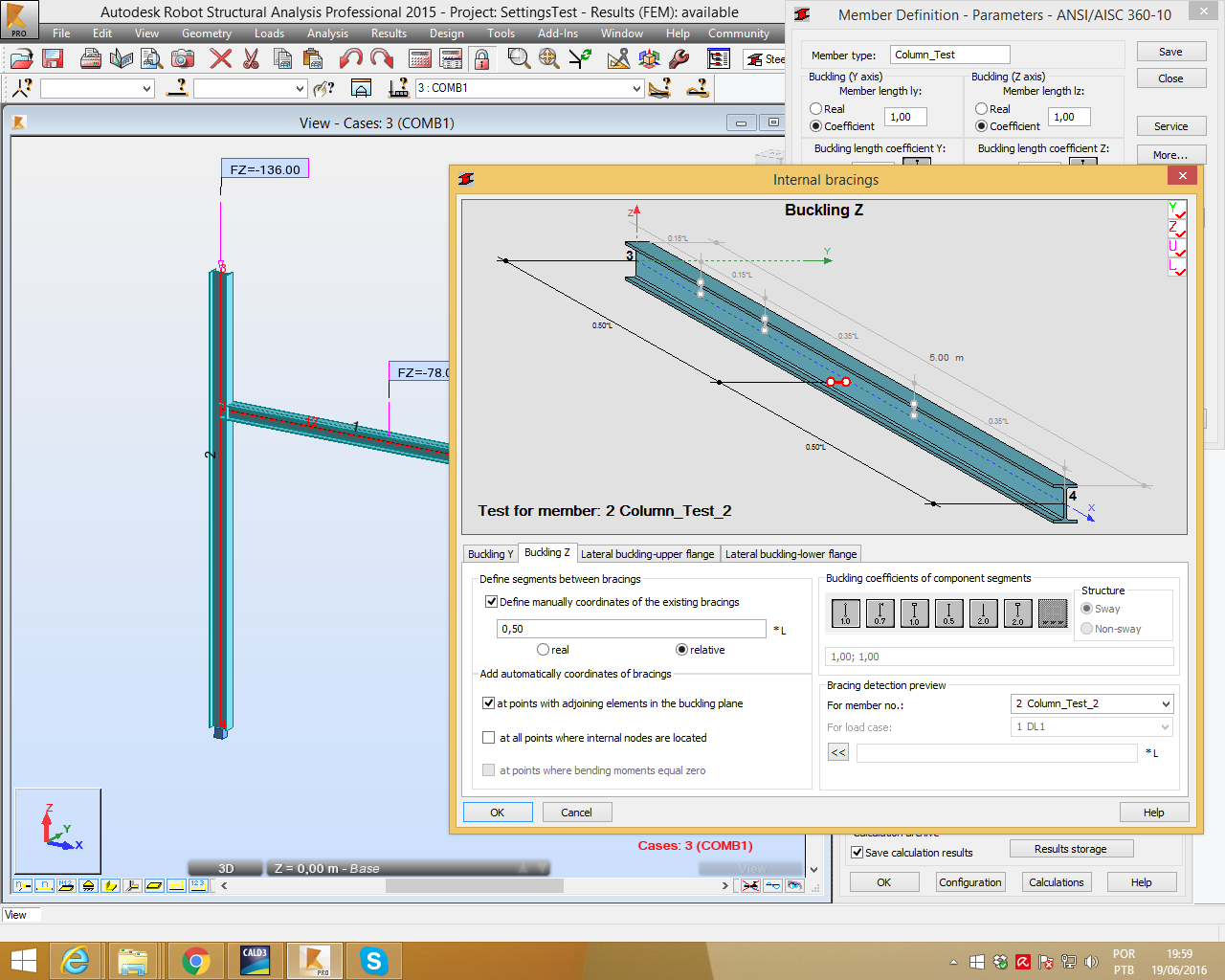The width and height of the screenshot is (1225, 980).
Task: Select the 0.7 buckling coefficient icon
Action: [x=880, y=613]
